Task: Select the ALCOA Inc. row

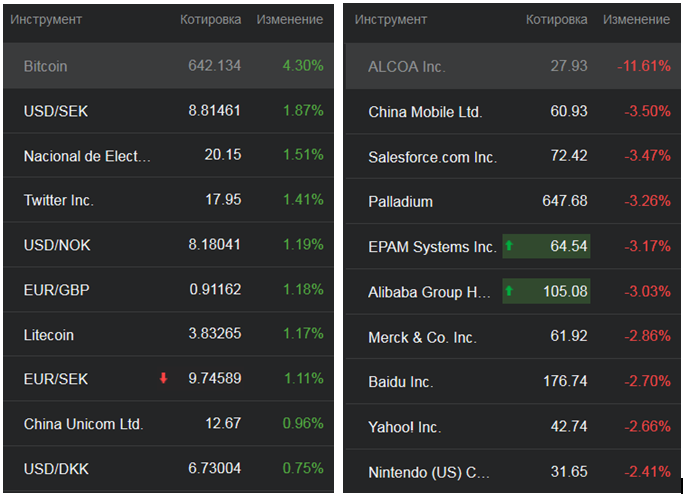Action: 407,66
